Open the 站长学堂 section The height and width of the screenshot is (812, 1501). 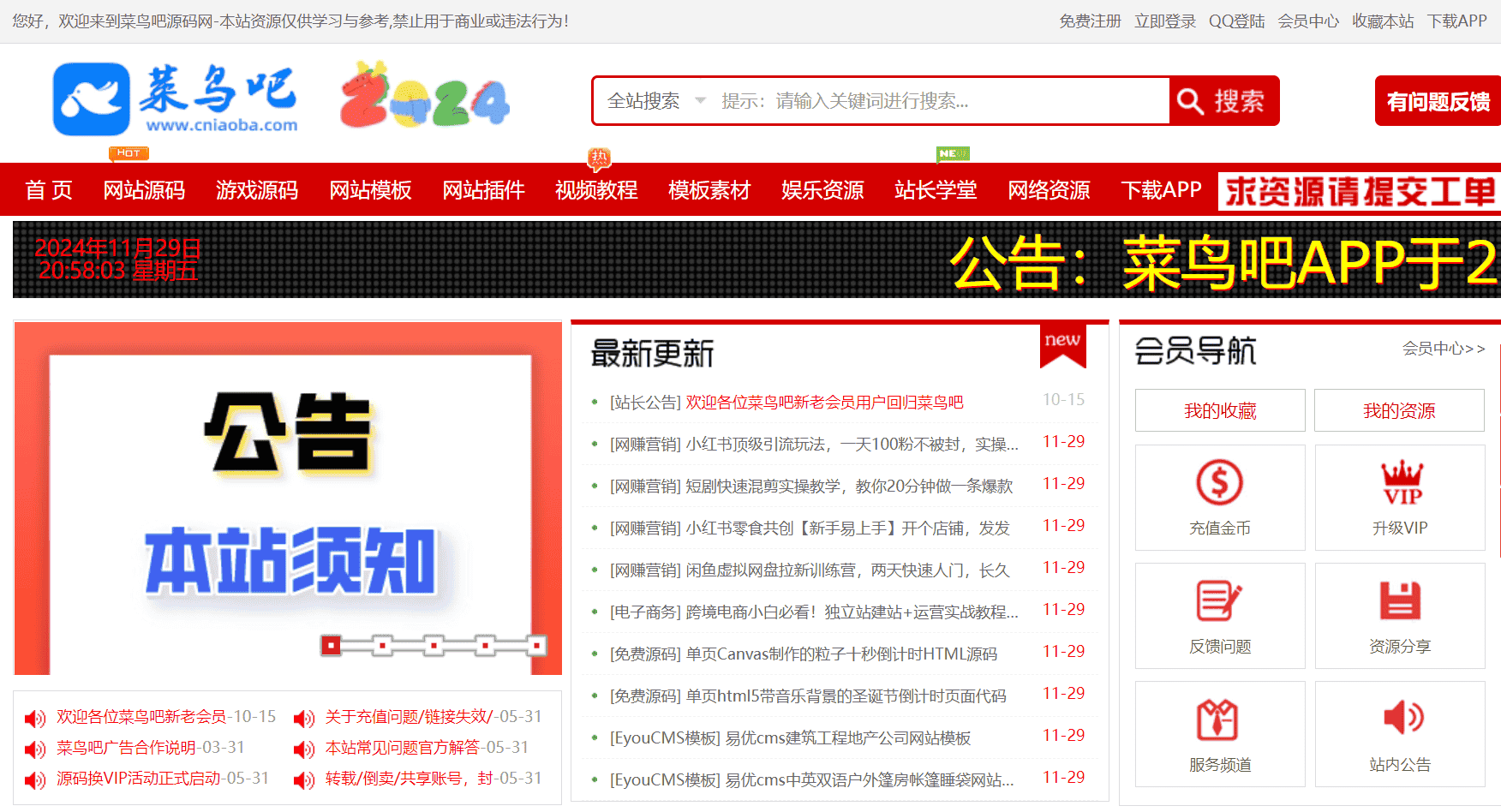point(934,190)
